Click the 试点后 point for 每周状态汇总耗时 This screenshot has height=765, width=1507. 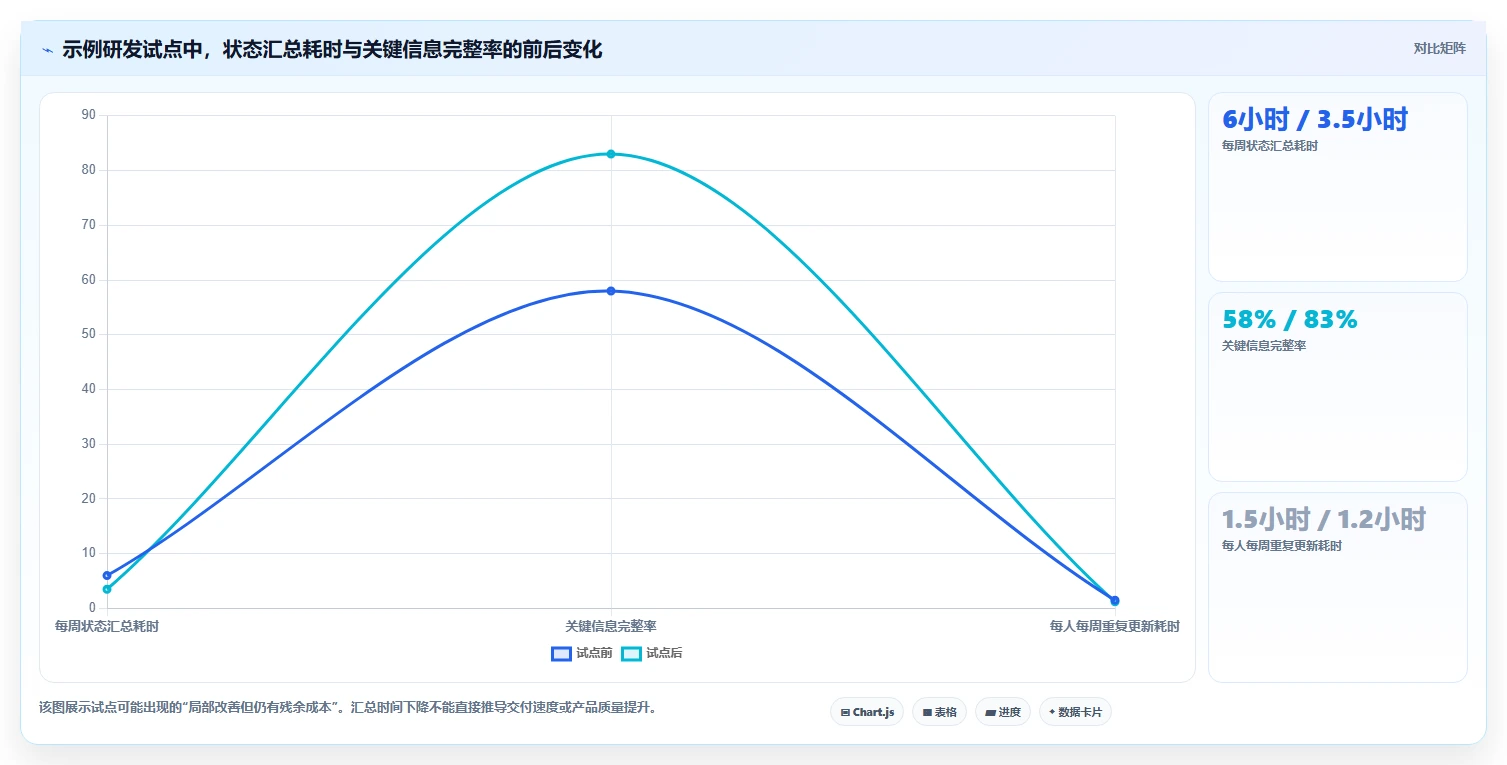[107, 589]
